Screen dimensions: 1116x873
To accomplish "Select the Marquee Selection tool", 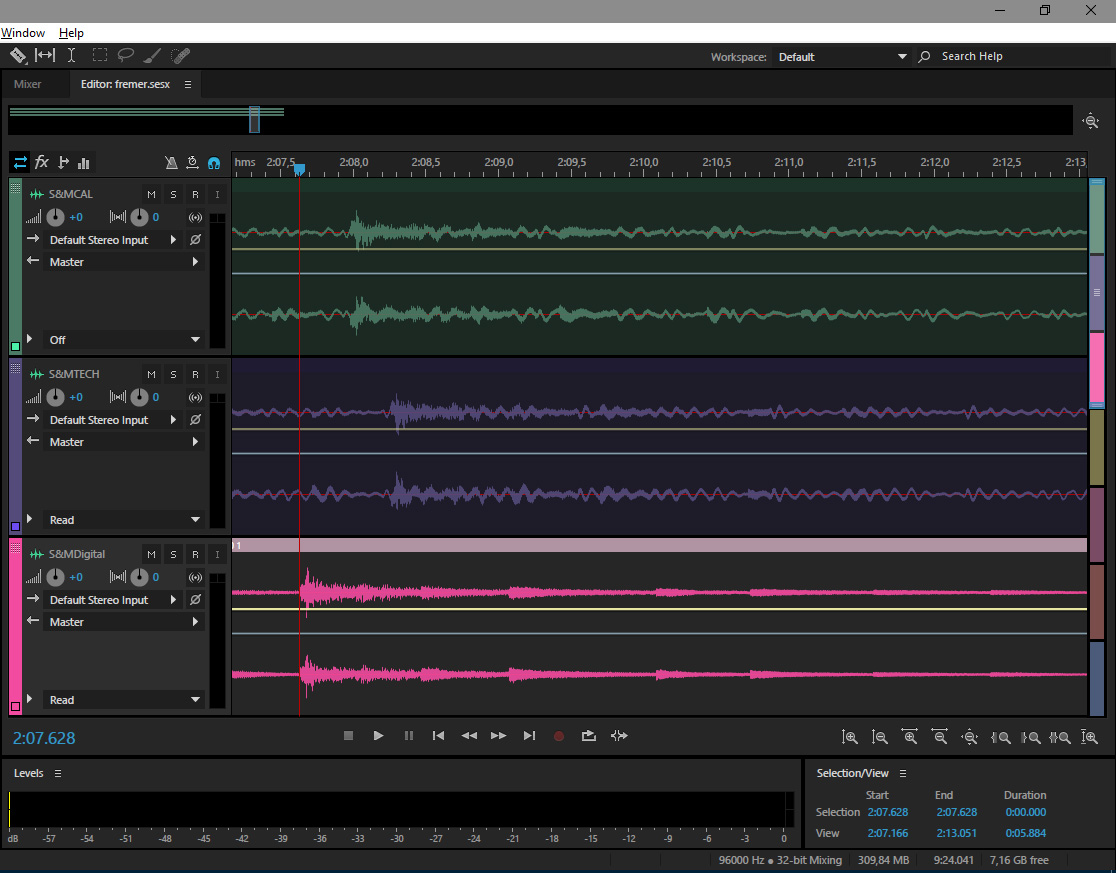I will 100,55.
